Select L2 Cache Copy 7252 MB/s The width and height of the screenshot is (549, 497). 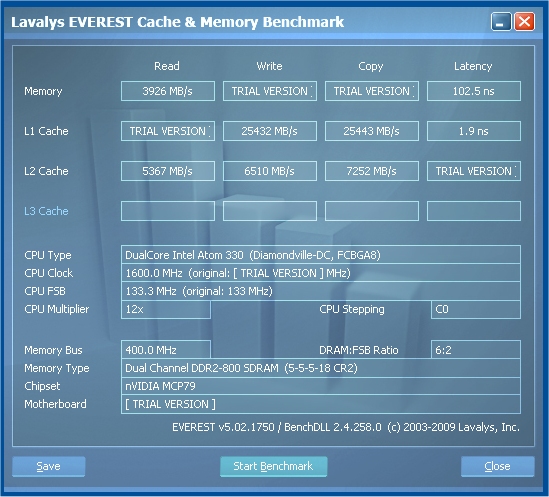(372, 171)
